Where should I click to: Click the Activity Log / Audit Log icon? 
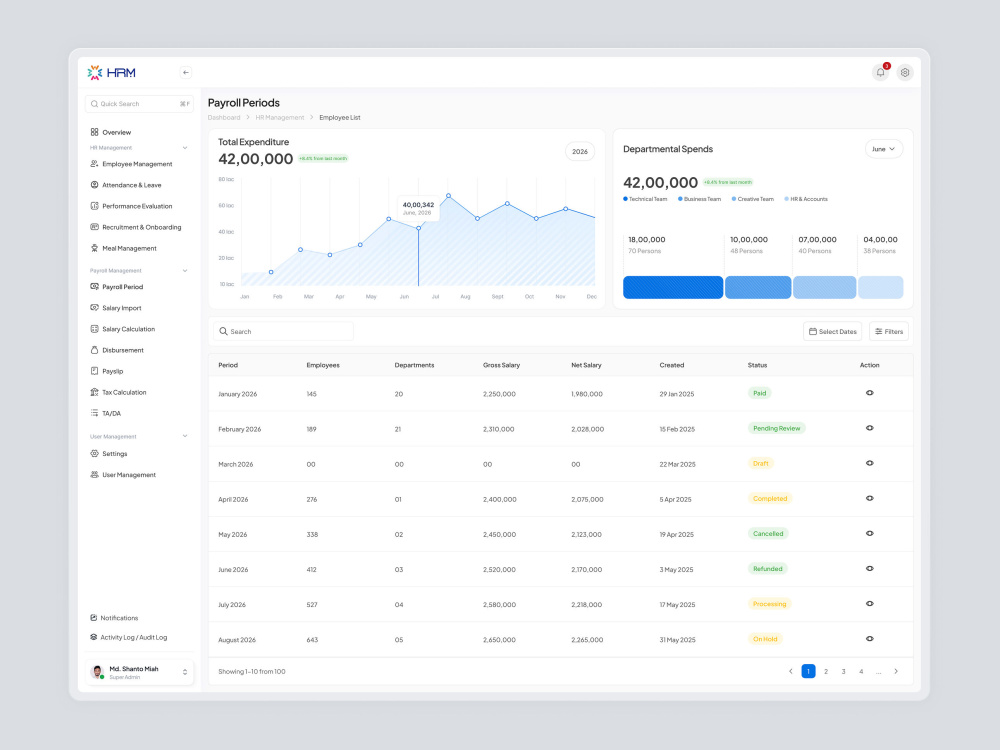[x=94, y=637]
